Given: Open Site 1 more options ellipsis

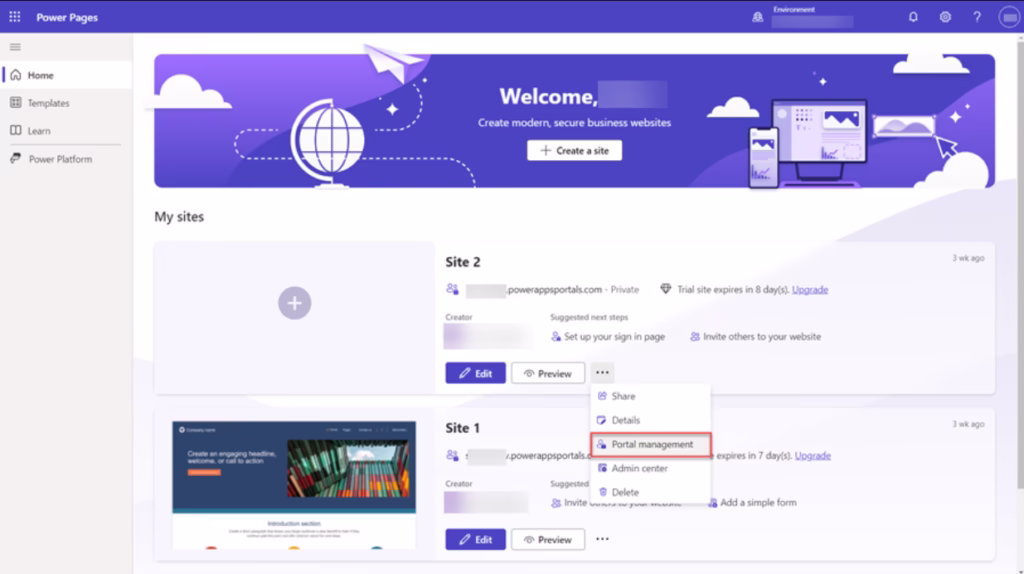Looking at the screenshot, I should click(602, 539).
